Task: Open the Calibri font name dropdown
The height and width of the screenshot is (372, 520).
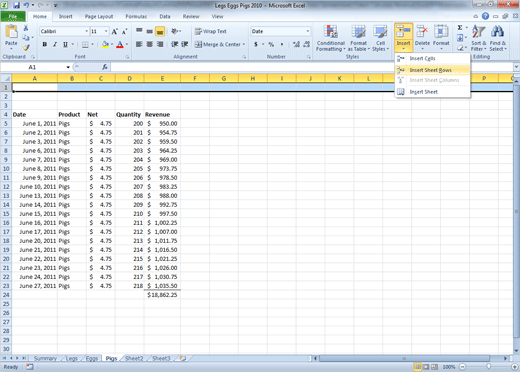Action: (x=87, y=31)
